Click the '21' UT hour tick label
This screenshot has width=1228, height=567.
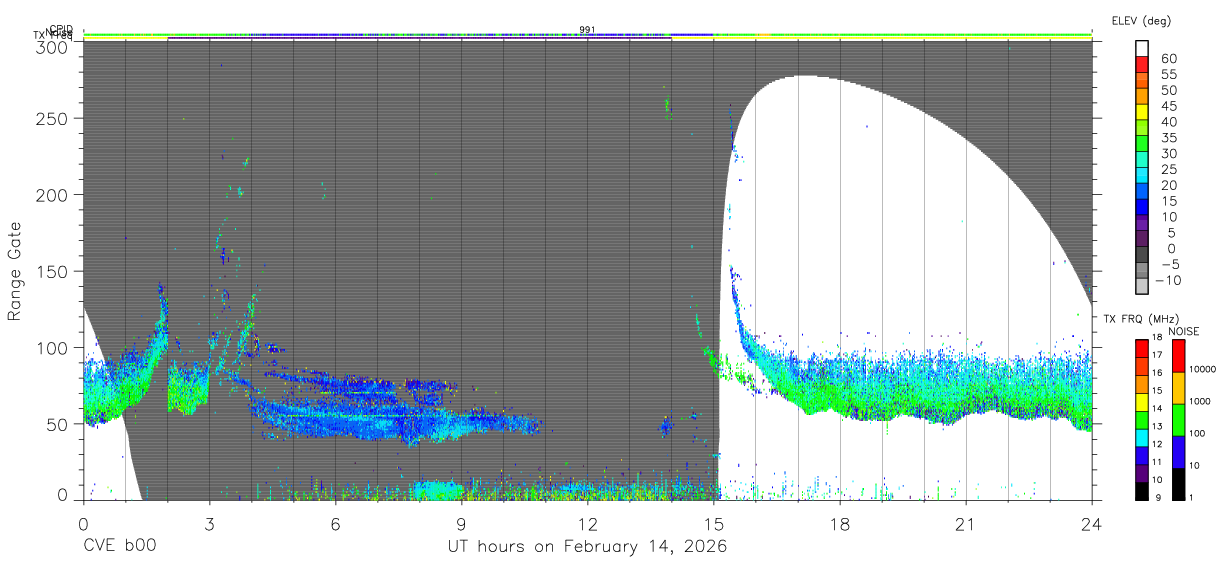pyautogui.click(x=966, y=524)
